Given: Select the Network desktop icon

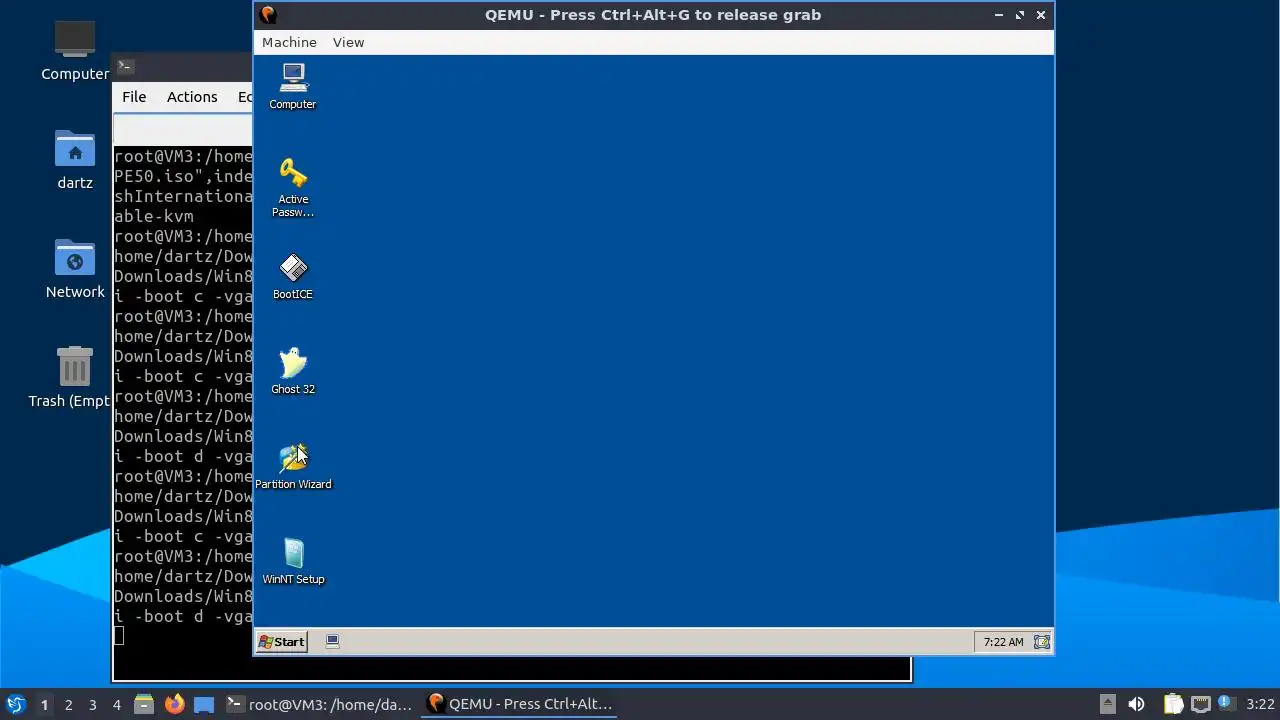Looking at the screenshot, I should 75,269.
